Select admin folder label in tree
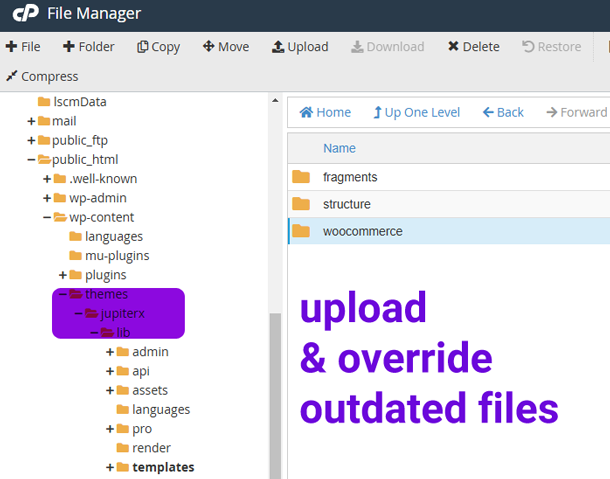This screenshot has height=479, width=610. [150, 352]
